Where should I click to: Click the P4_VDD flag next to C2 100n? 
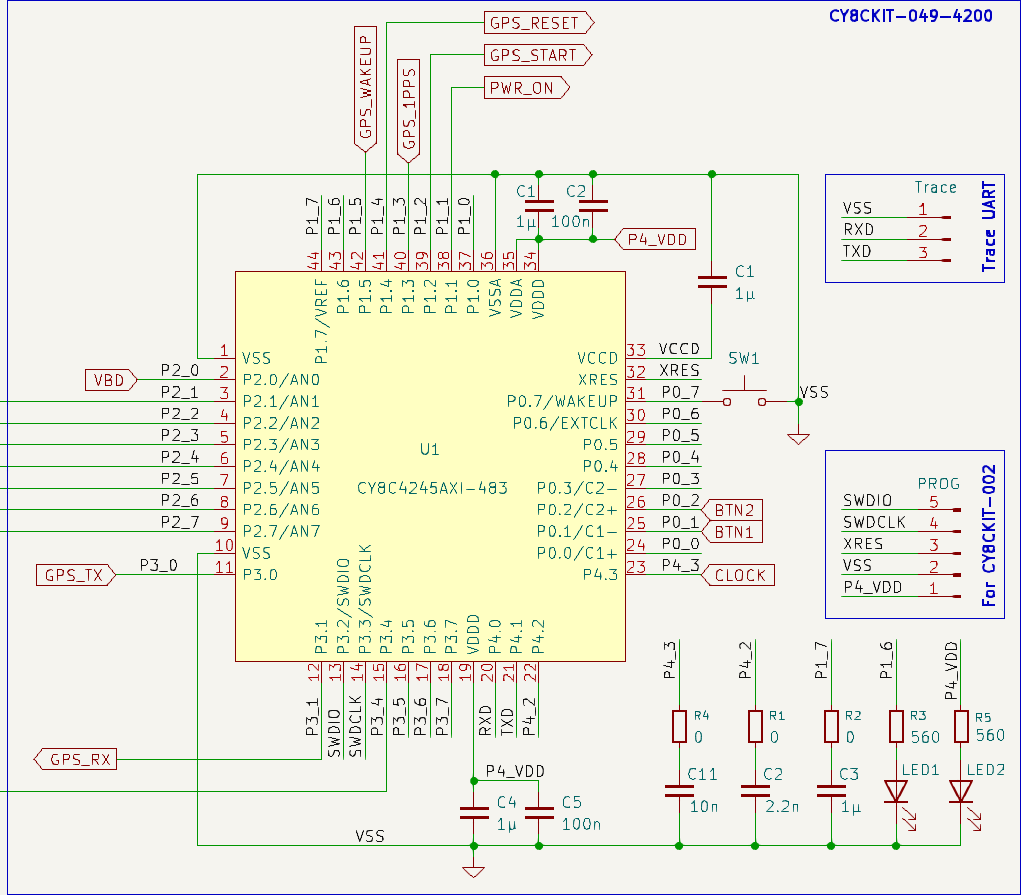tap(655, 240)
